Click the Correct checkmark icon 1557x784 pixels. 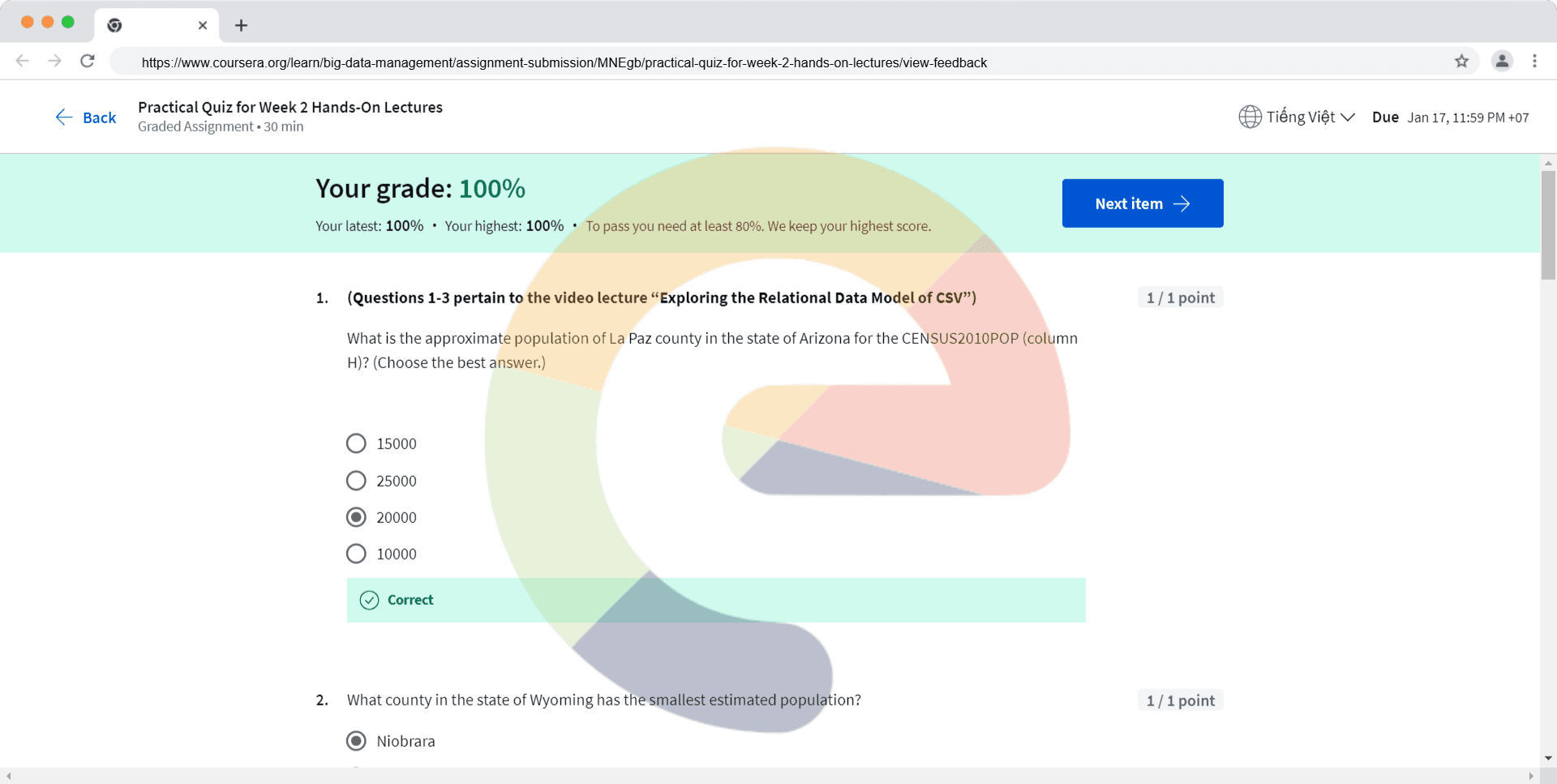coord(369,600)
